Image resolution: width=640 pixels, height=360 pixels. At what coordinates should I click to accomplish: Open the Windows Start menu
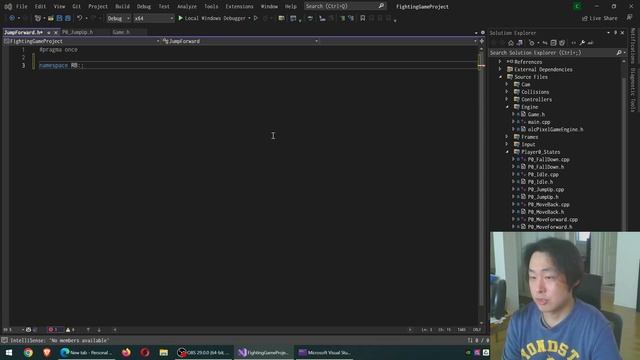tap(9, 352)
